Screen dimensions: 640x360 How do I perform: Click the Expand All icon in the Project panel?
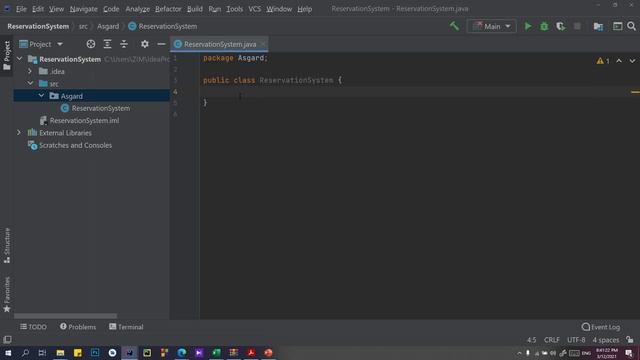[107, 44]
